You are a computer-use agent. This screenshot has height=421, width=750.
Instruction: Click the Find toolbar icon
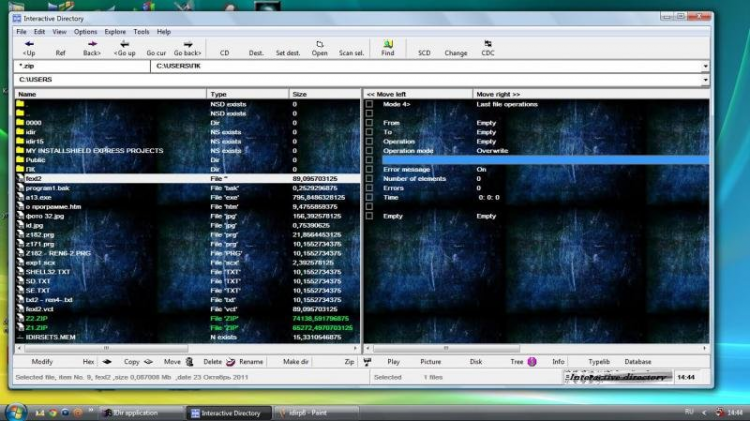(x=387, y=44)
